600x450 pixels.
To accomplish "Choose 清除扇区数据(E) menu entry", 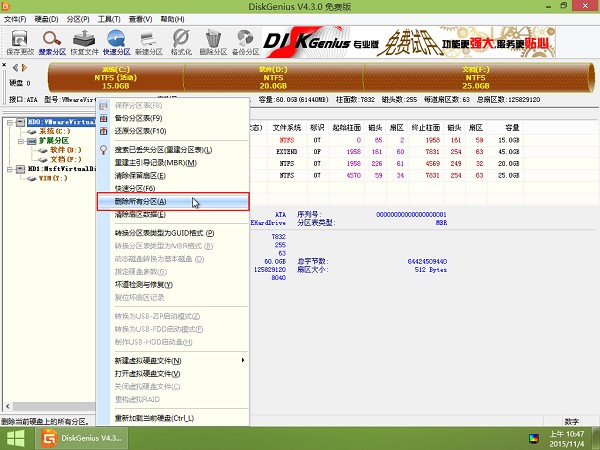I will coord(173,215).
